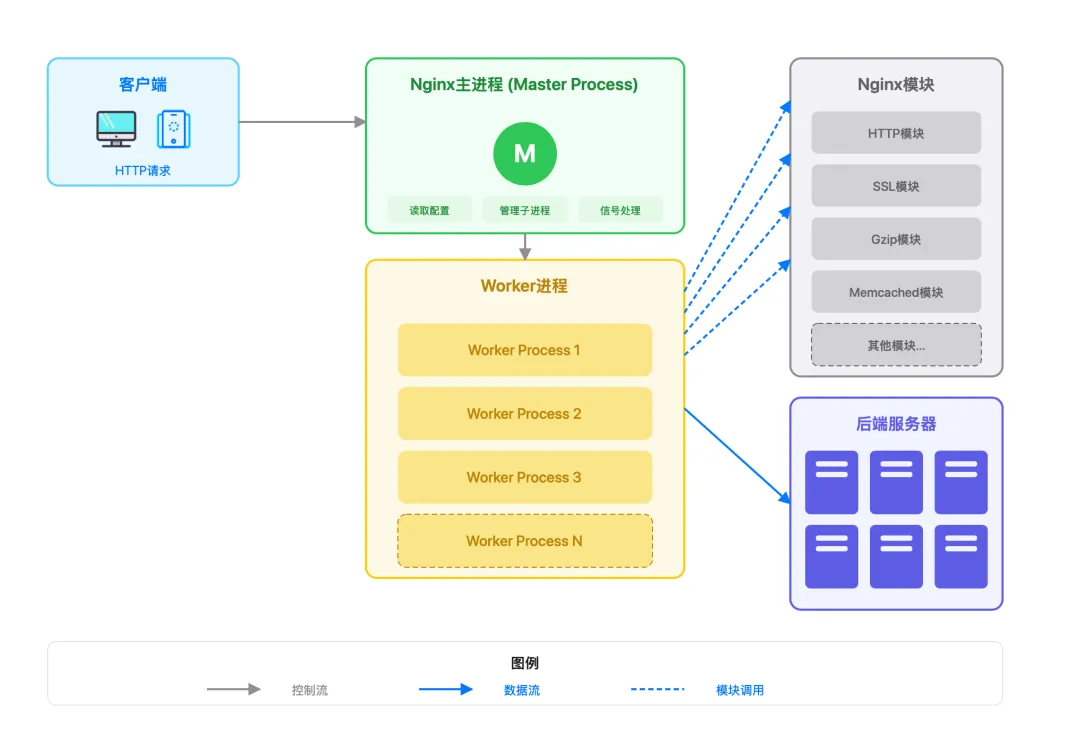Select the Worker Process 1 box
The width and height of the screenshot is (1080, 738).
tap(524, 350)
